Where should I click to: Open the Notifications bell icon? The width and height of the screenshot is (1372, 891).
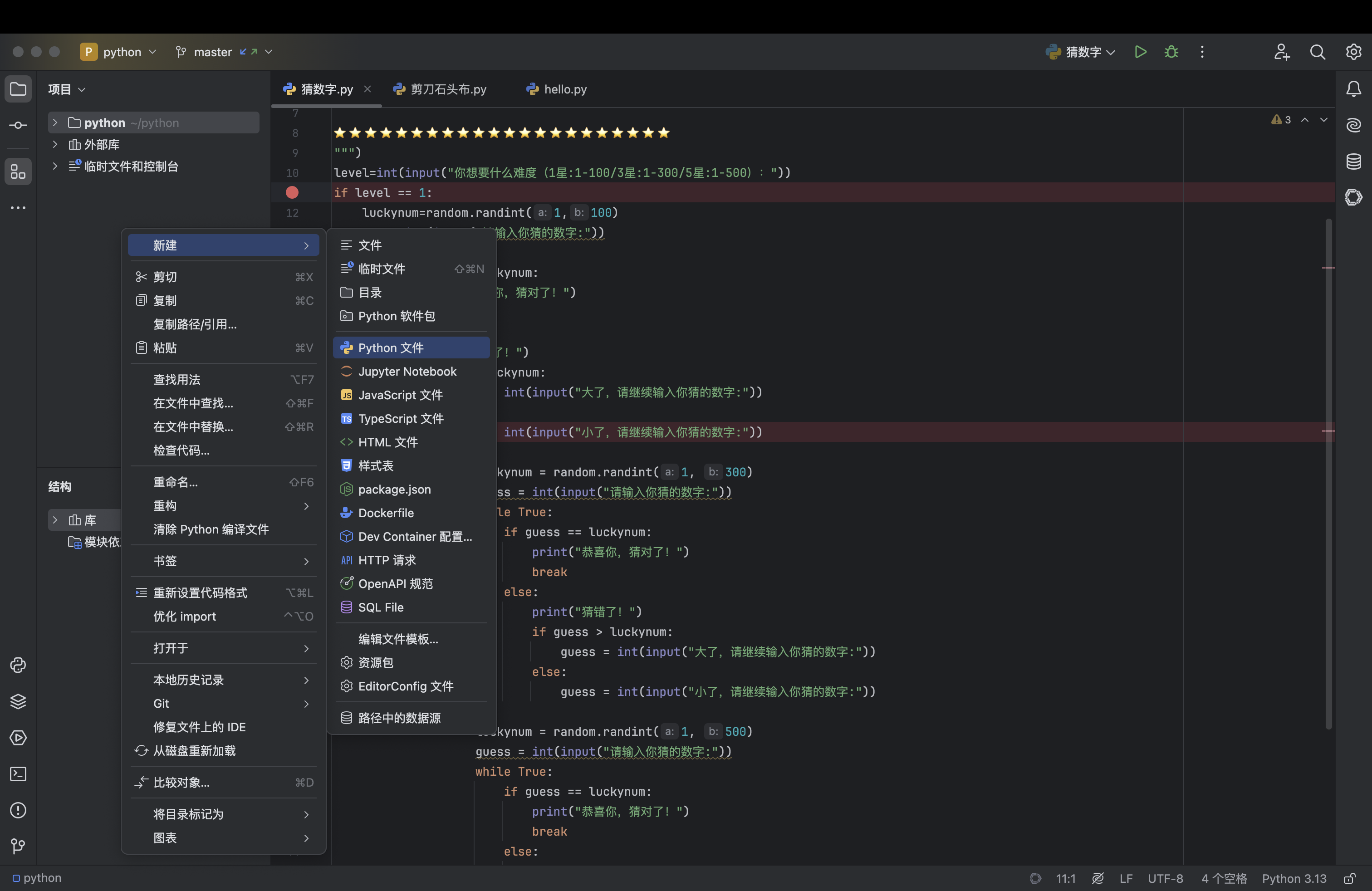pos(1353,89)
